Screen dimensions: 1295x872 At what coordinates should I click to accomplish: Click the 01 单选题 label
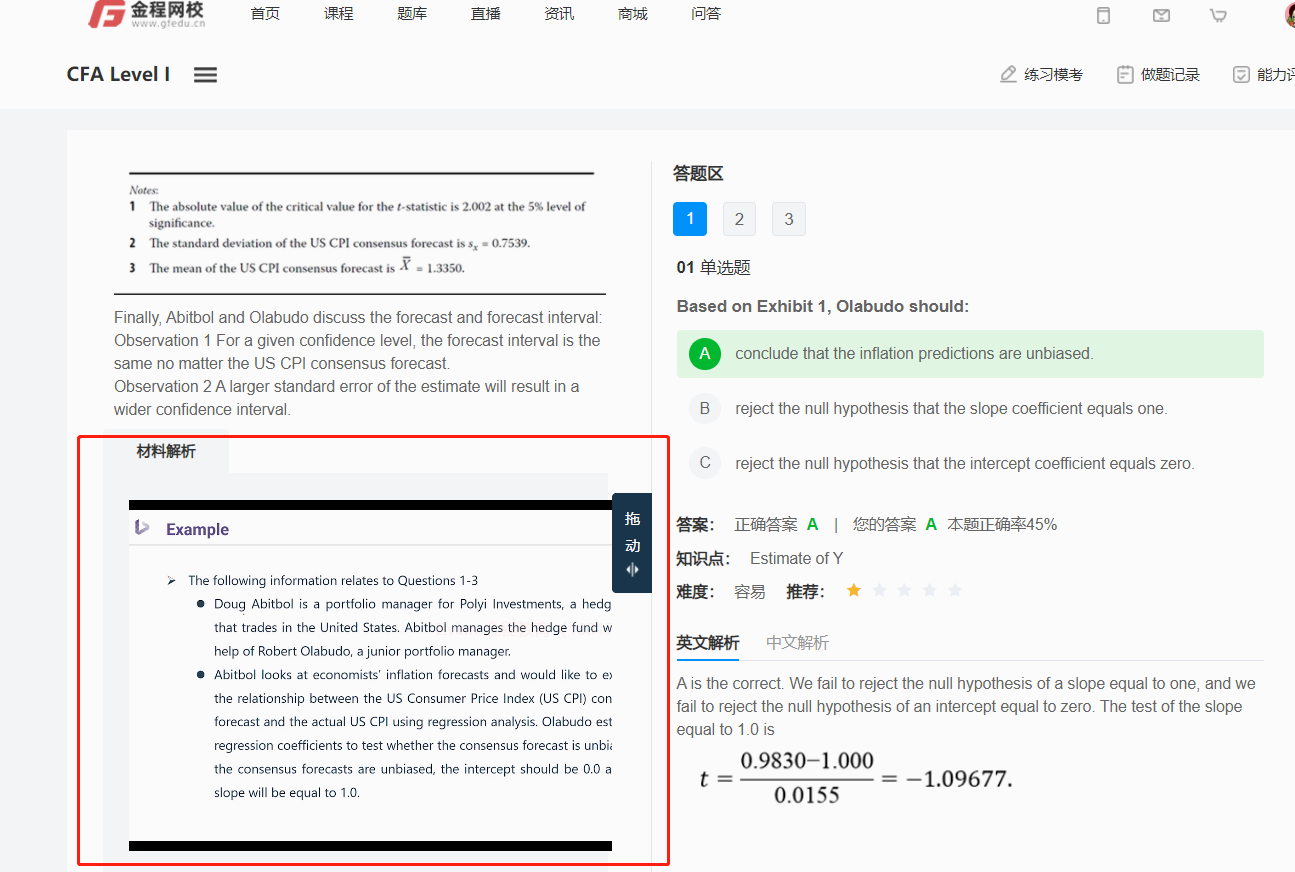714,267
